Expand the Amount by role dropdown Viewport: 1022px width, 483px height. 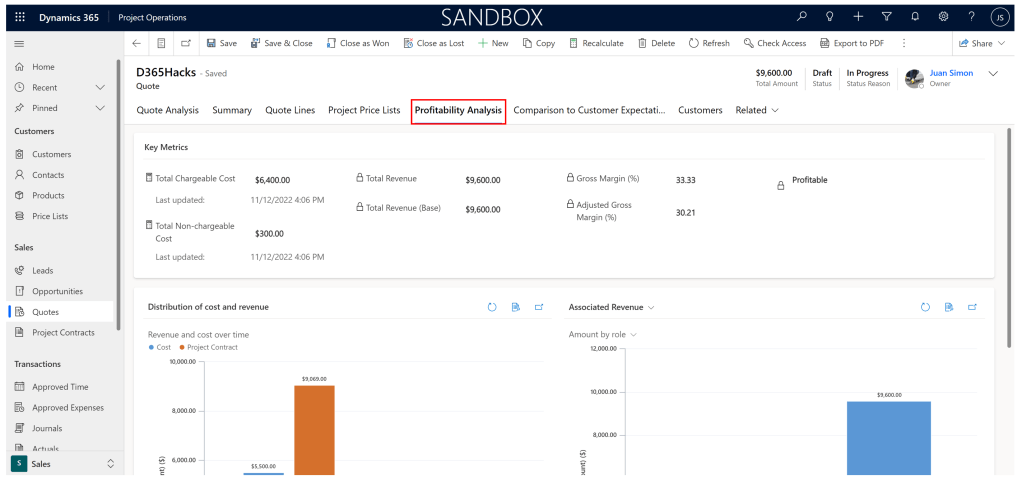coord(603,334)
